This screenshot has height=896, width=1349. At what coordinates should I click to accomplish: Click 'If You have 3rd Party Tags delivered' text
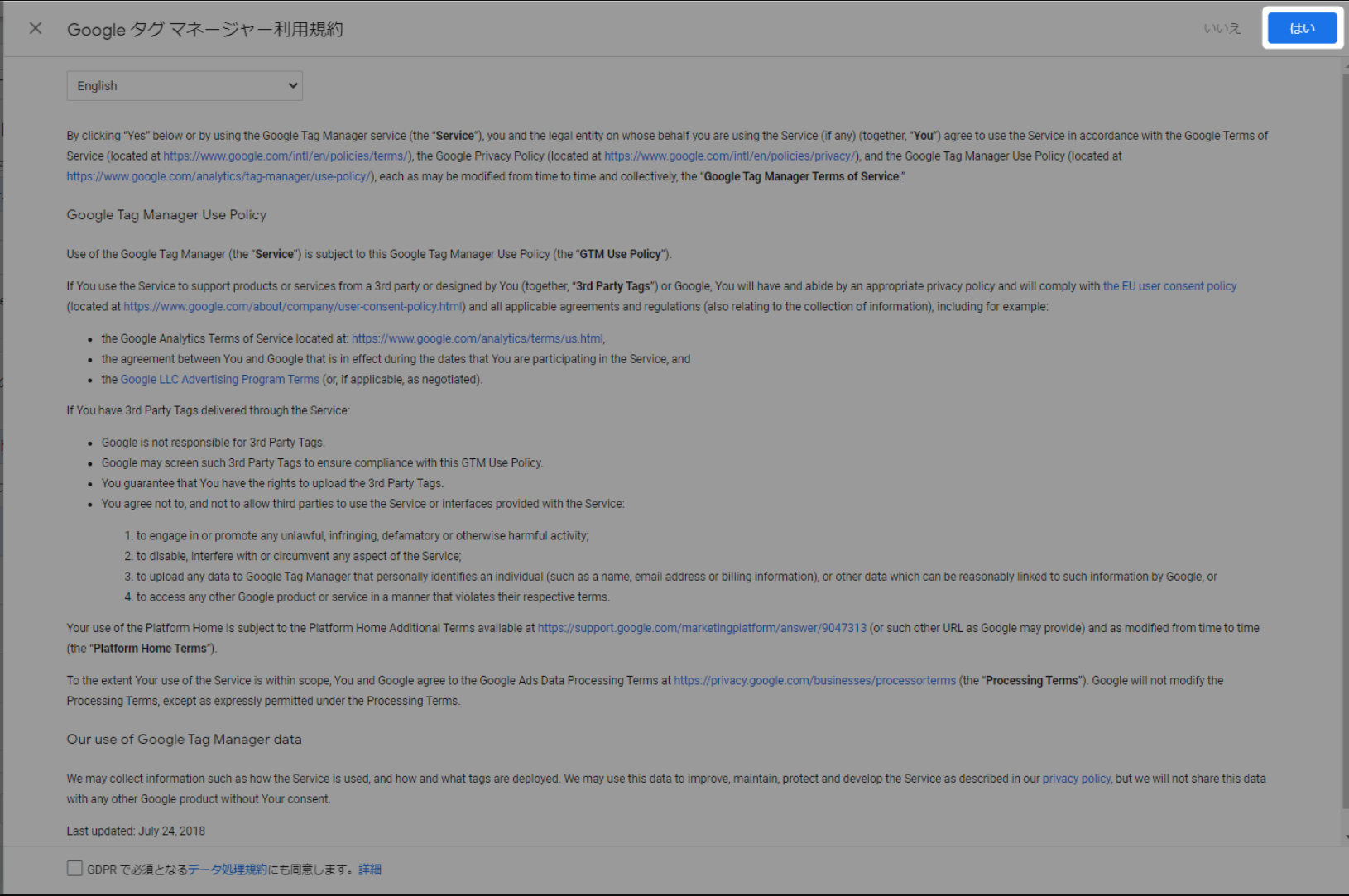(x=208, y=410)
